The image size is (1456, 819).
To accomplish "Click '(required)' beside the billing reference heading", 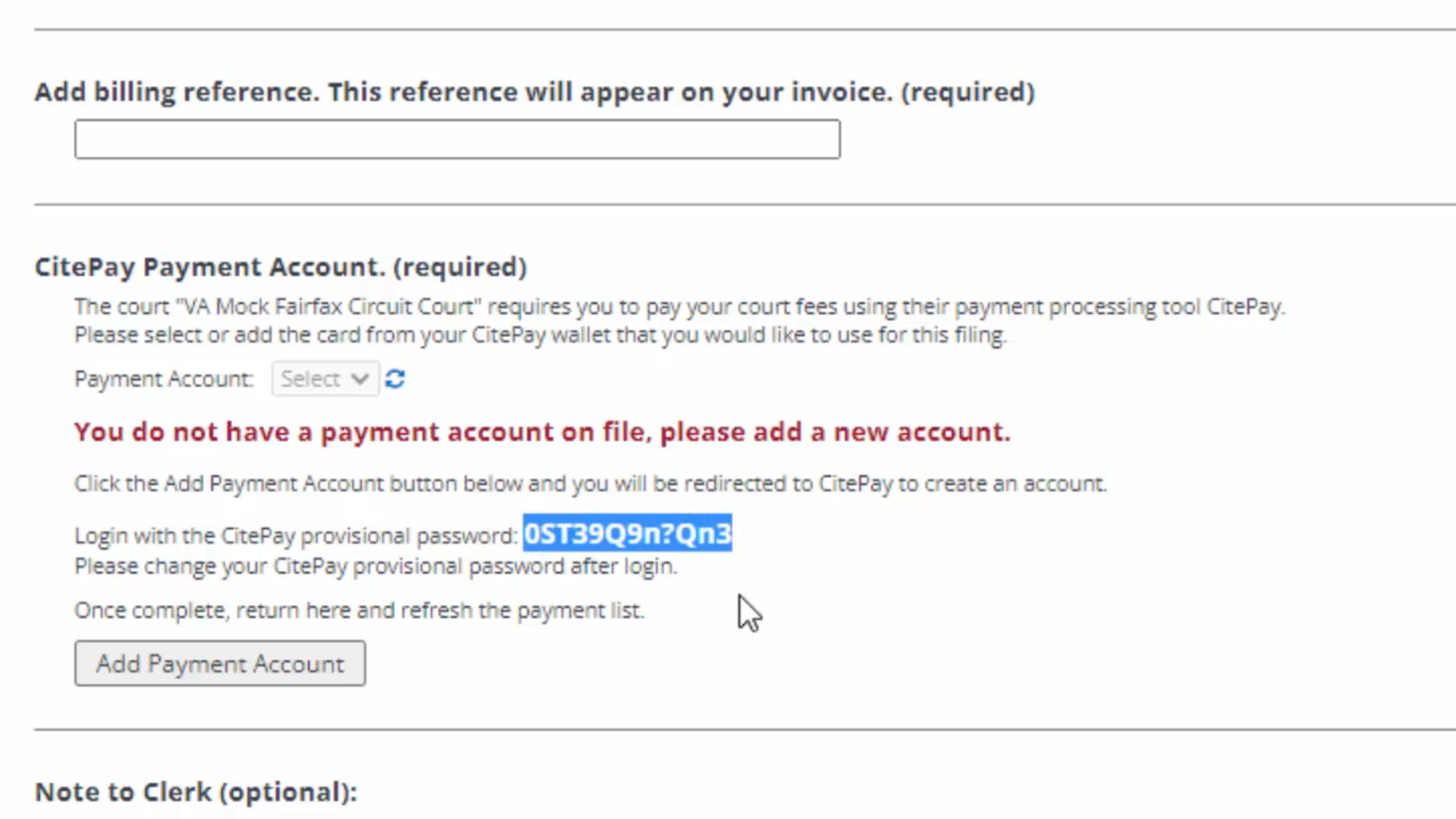I will (967, 92).
